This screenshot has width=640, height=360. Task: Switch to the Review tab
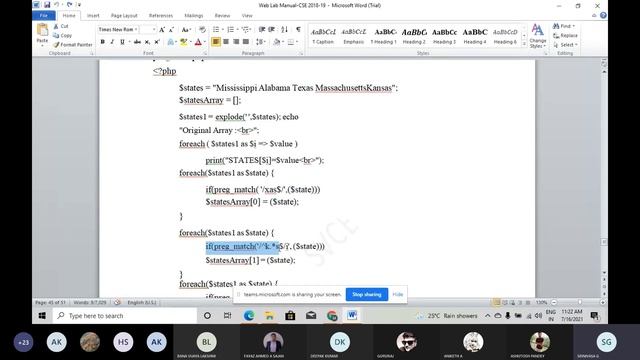(222, 16)
